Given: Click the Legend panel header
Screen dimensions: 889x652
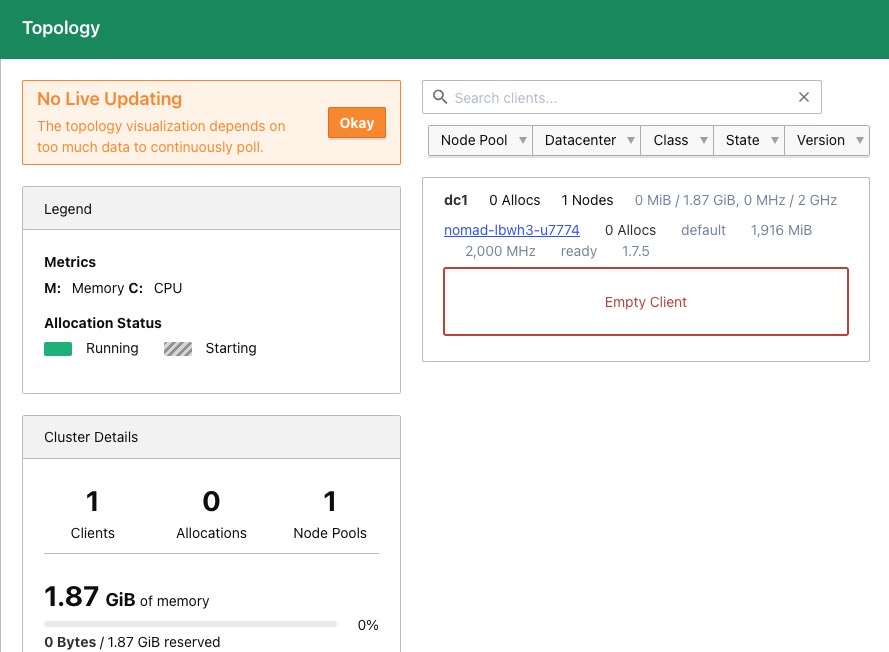Looking at the screenshot, I should [x=211, y=209].
